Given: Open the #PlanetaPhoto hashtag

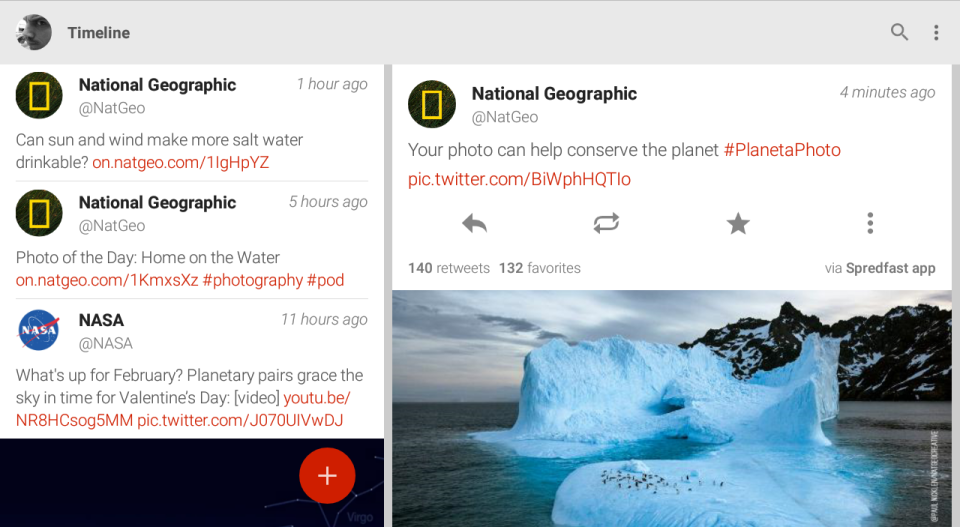Looking at the screenshot, I should 782,150.
